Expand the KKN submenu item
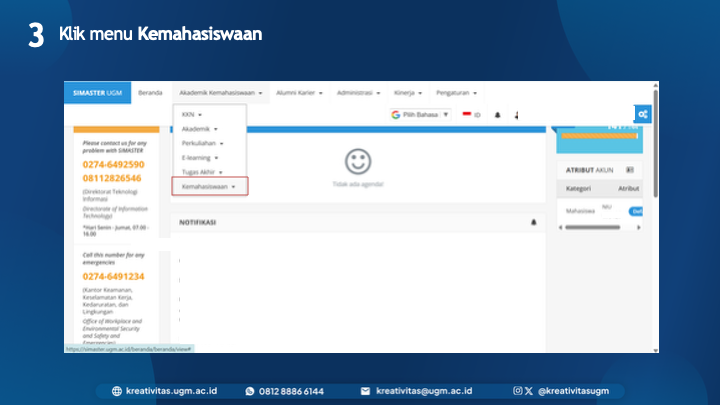Image resolution: width=720 pixels, height=405 pixels. point(192,115)
